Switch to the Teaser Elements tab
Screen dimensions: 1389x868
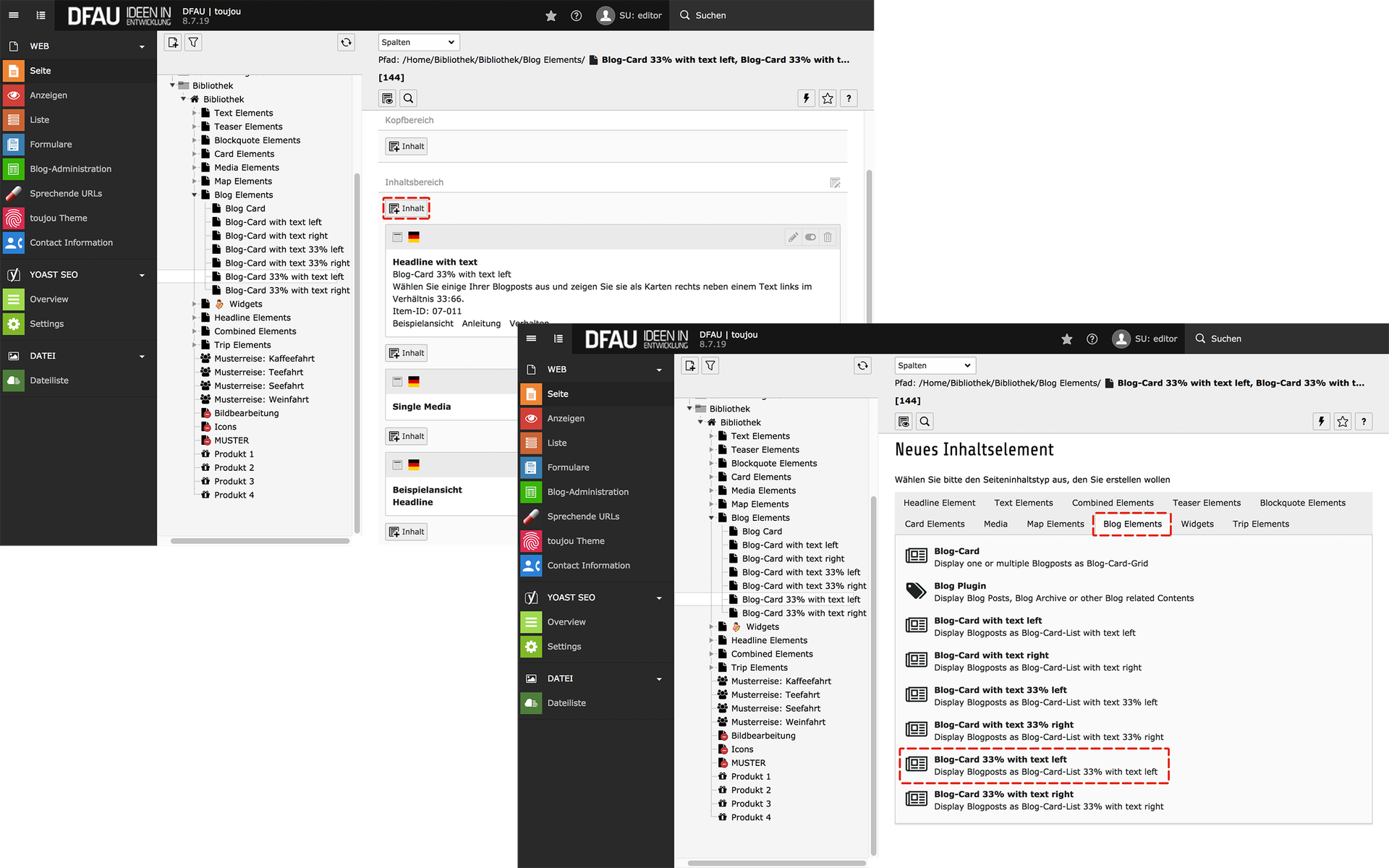click(1206, 503)
